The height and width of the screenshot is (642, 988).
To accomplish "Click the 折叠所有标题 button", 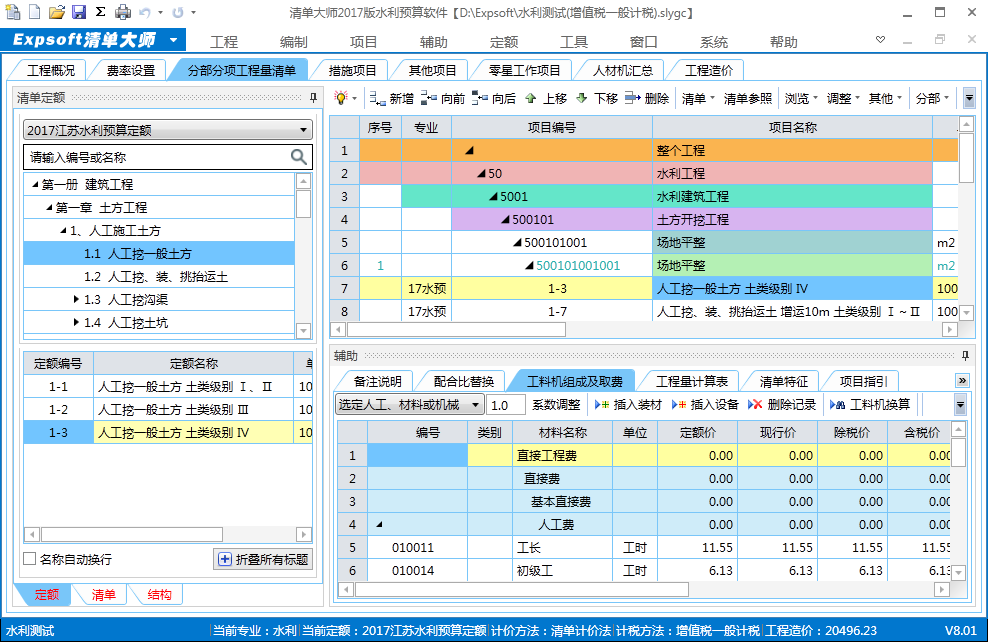I will 262,559.
